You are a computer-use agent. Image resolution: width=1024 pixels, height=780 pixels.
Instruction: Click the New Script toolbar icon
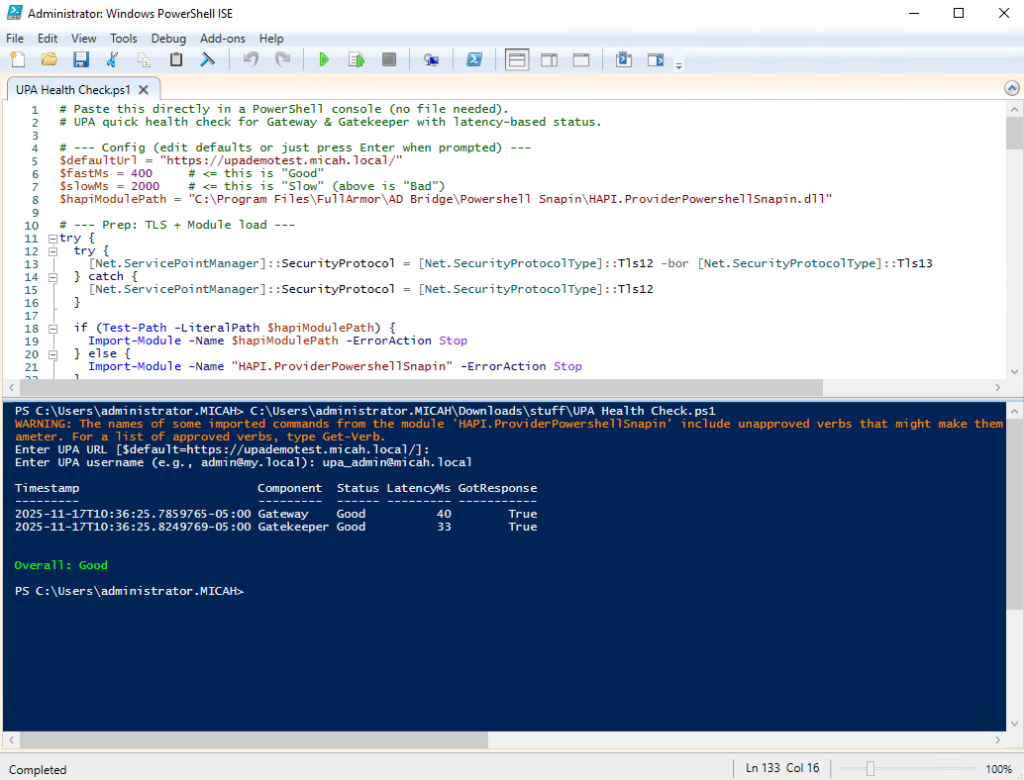tap(17, 60)
